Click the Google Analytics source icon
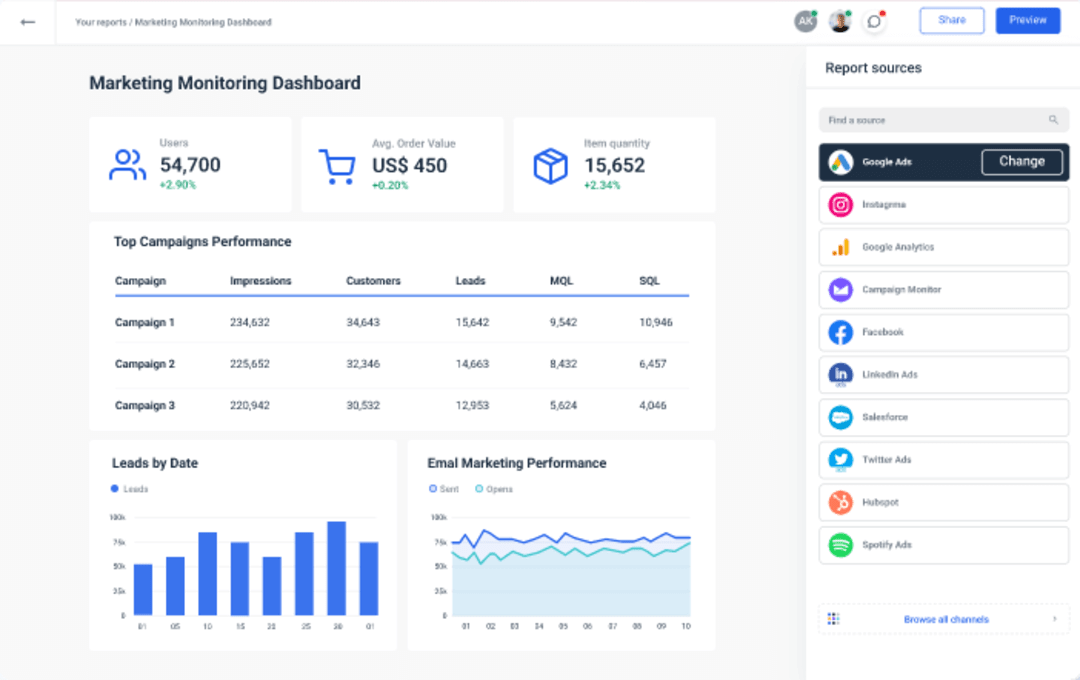The image size is (1080, 680). point(840,247)
